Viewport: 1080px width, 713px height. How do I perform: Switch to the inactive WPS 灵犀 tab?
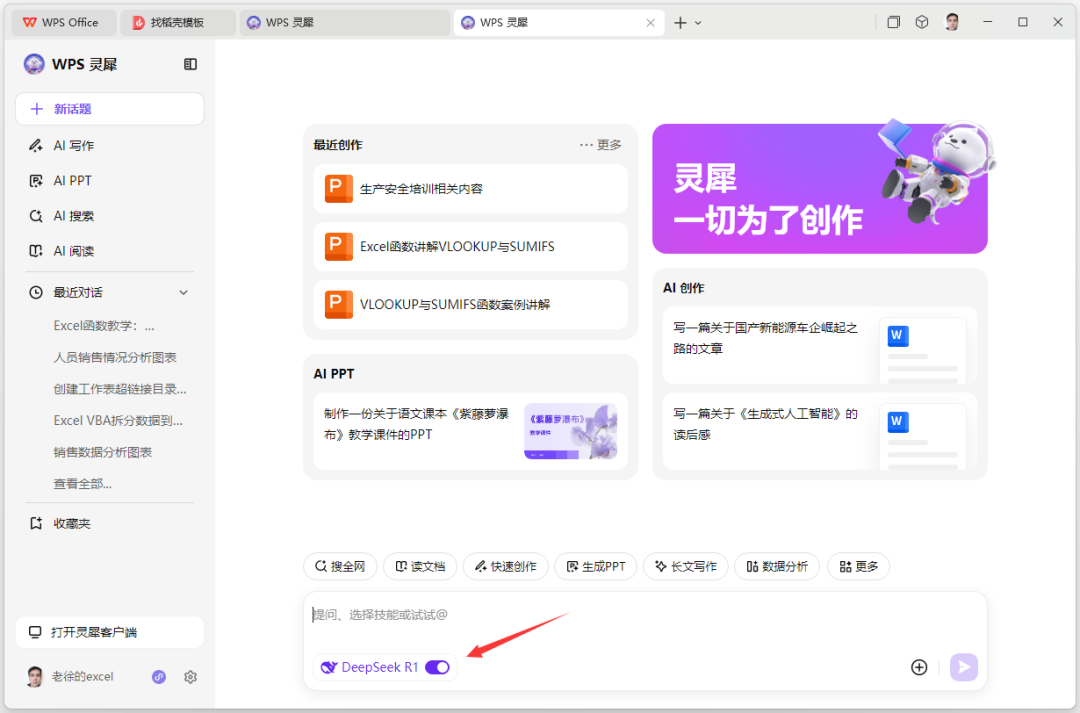pos(344,23)
